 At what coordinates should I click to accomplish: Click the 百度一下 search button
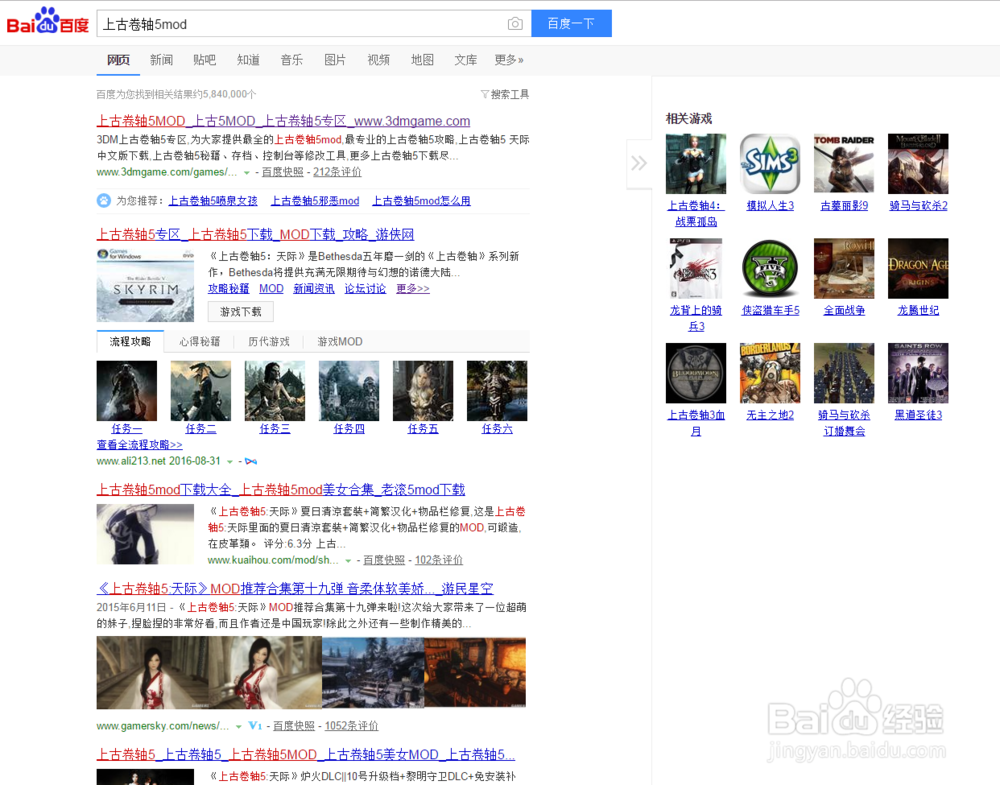571,23
